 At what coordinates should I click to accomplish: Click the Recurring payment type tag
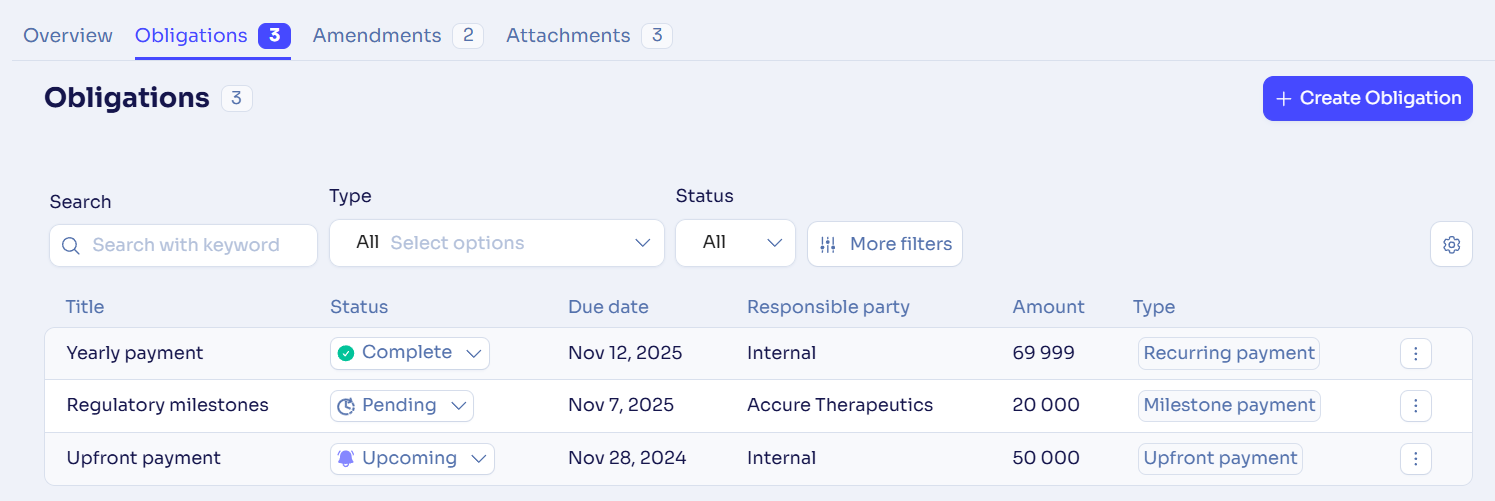(1229, 353)
